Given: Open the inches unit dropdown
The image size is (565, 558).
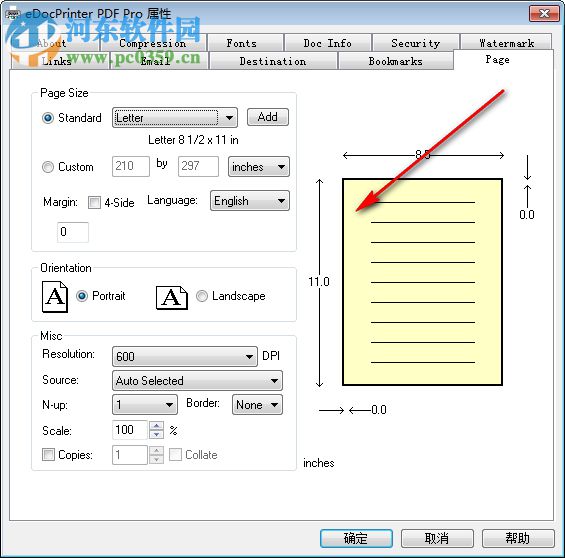Looking at the screenshot, I should pos(259,167).
